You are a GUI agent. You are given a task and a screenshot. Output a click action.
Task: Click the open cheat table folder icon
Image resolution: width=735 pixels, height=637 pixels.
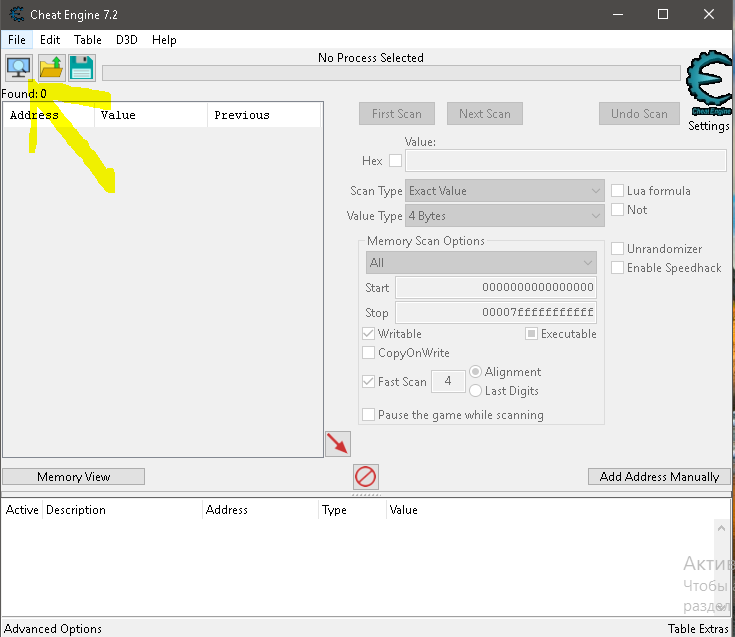[51, 68]
